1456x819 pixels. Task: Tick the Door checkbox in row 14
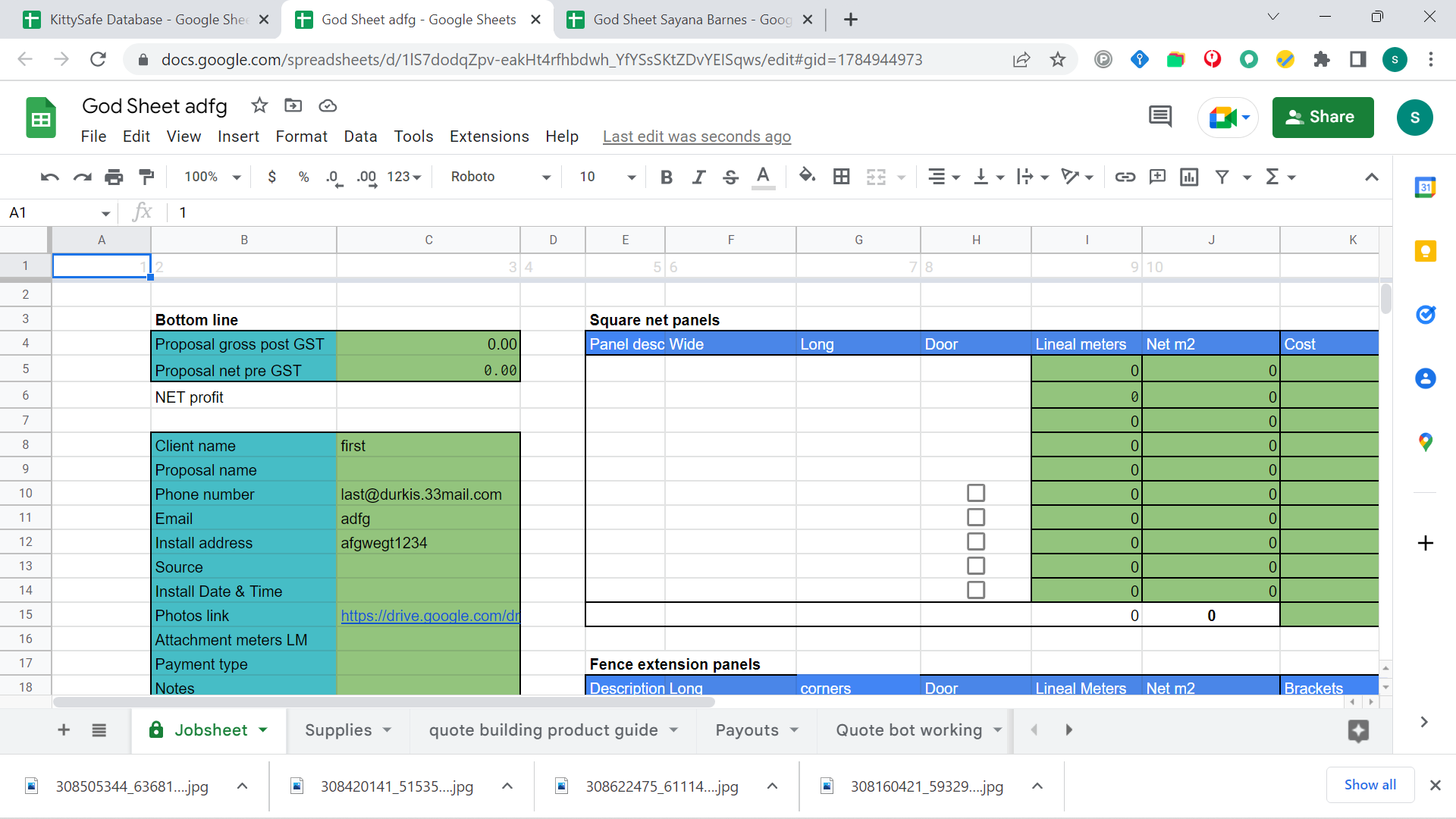[x=976, y=590]
